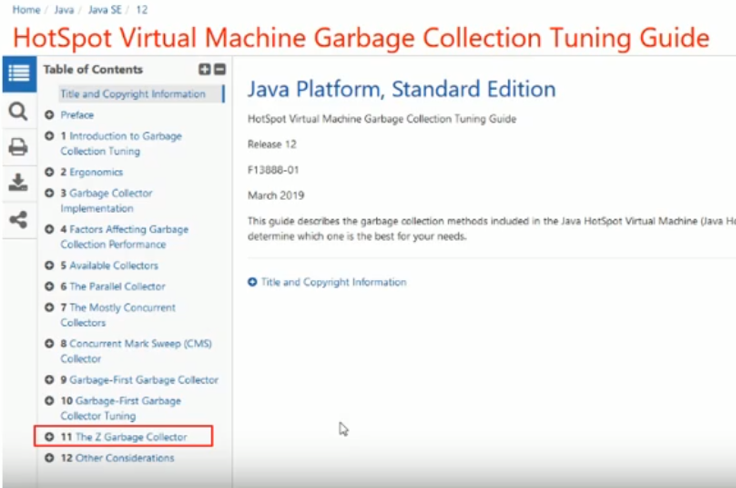The image size is (736, 488).
Task: Open the 12 version breadcrumb
Action: (142, 10)
